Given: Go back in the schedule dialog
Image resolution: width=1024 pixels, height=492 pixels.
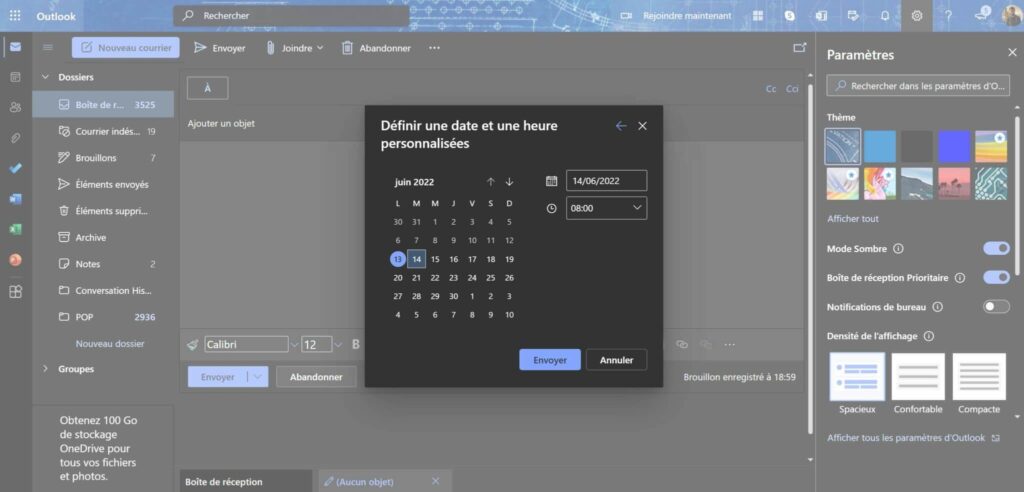Looking at the screenshot, I should [x=620, y=126].
